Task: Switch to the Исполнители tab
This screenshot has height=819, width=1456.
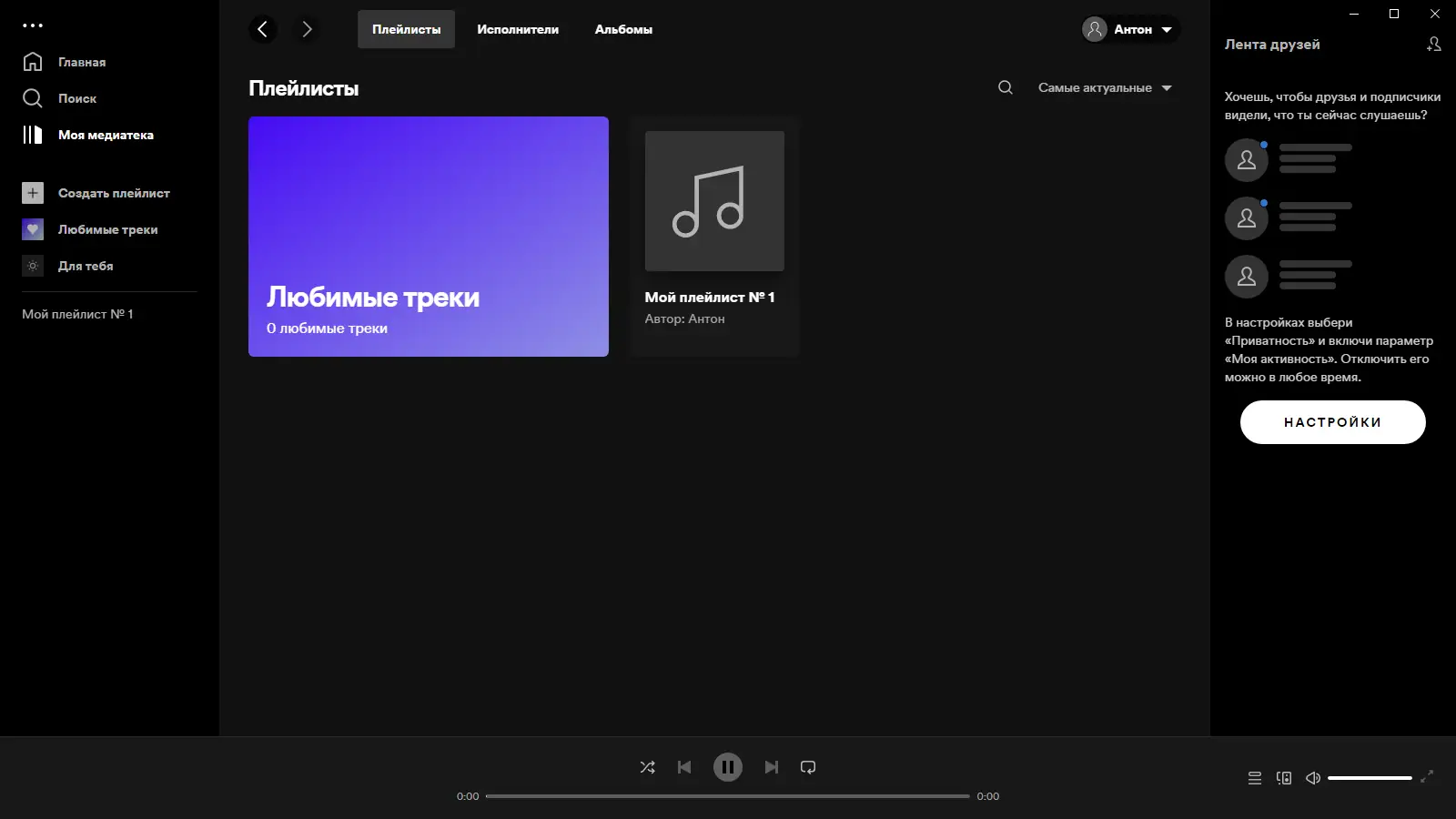Action: 517,28
